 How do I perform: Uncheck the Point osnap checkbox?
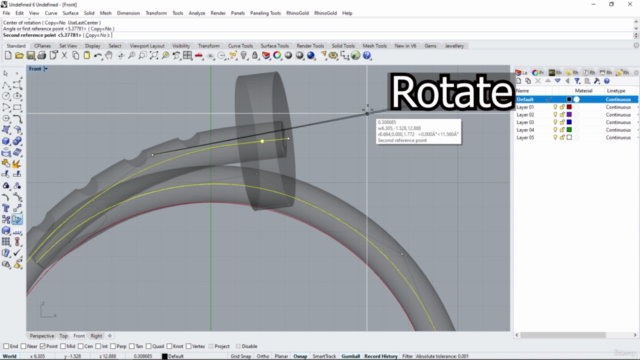coord(42,346)
